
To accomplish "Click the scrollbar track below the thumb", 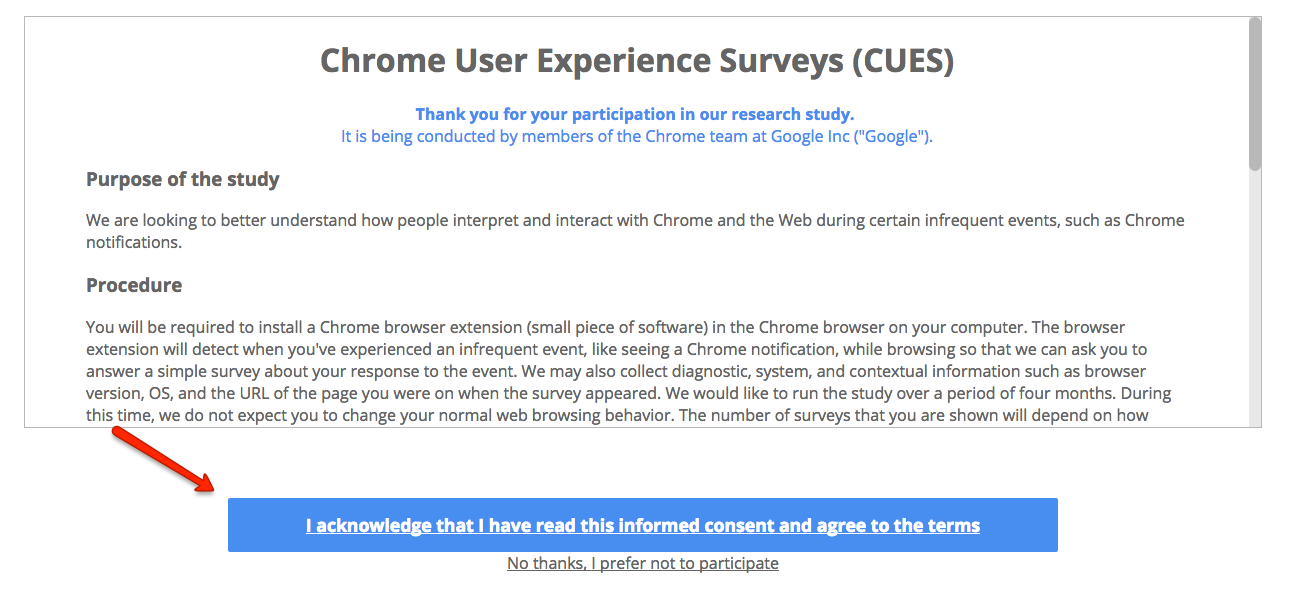I will (1255, 300).
